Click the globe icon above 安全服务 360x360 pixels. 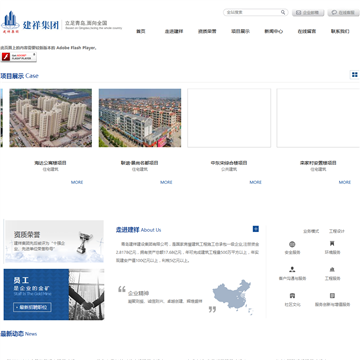point(292,244)
